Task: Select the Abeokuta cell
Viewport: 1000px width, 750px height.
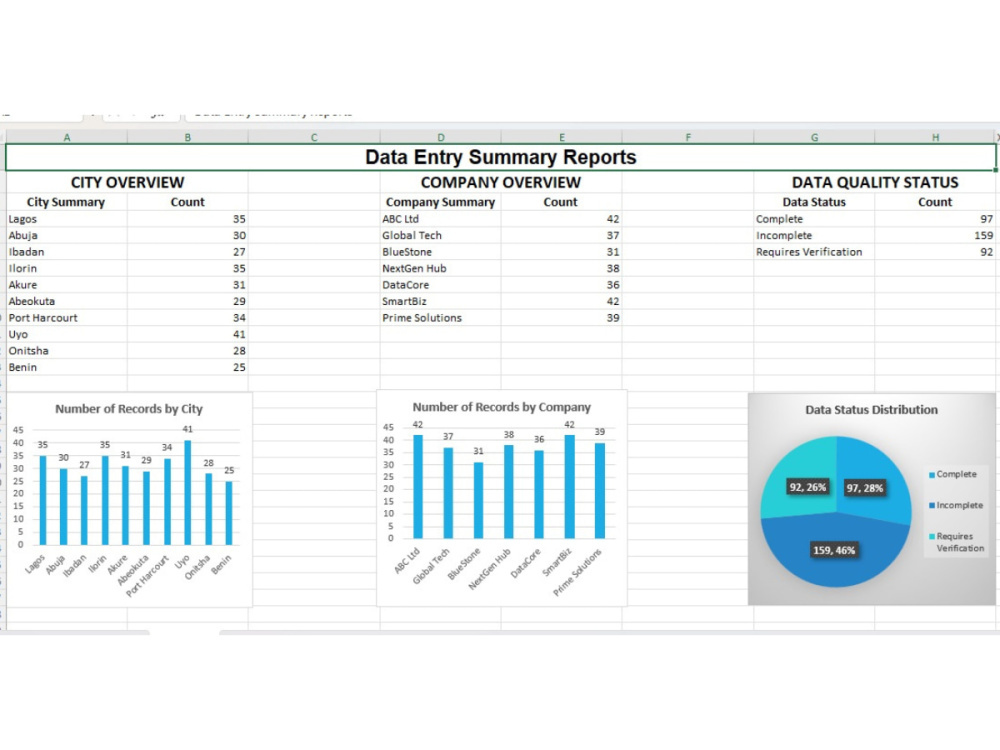Action: pyautogui.click(x=66, y=302)
